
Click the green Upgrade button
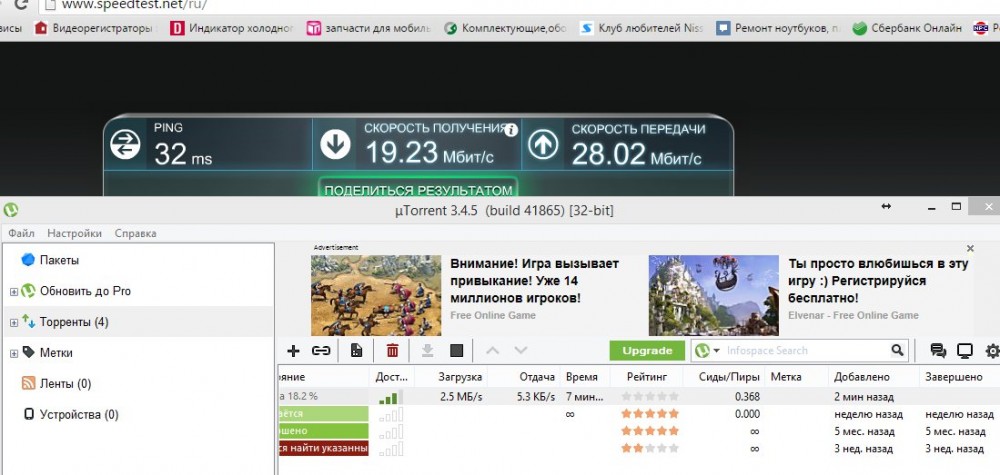point(647,351)
